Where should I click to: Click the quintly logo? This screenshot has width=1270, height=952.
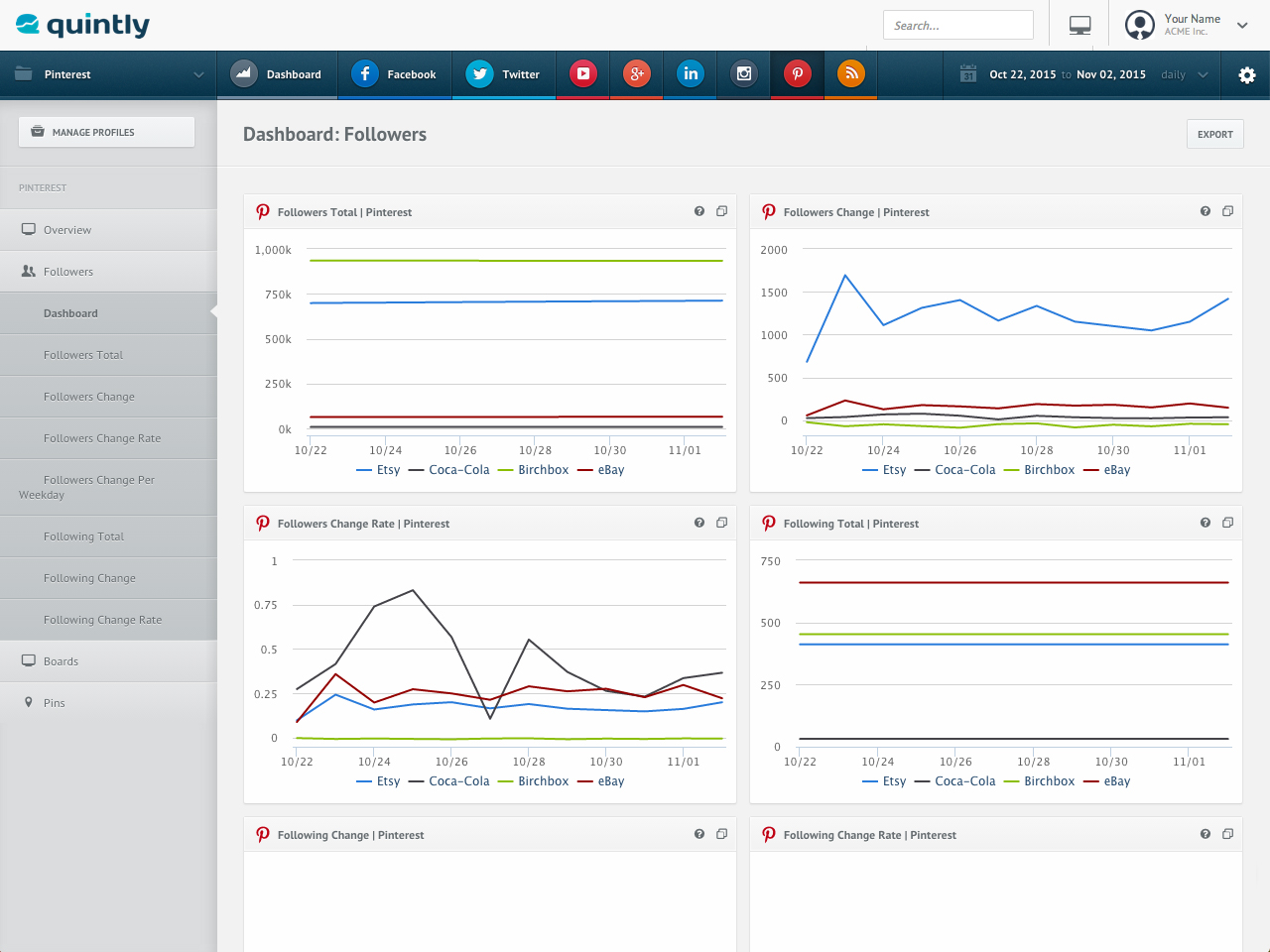83,25
